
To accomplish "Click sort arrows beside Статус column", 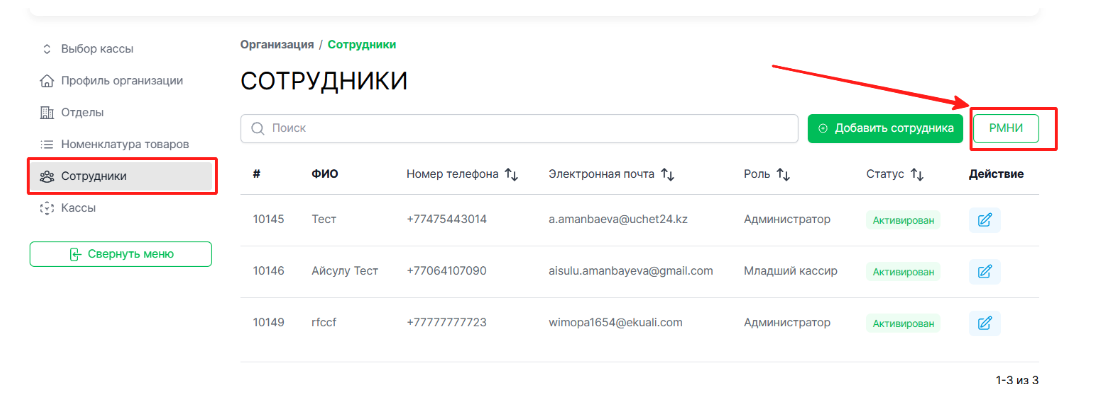I will 916,174.
